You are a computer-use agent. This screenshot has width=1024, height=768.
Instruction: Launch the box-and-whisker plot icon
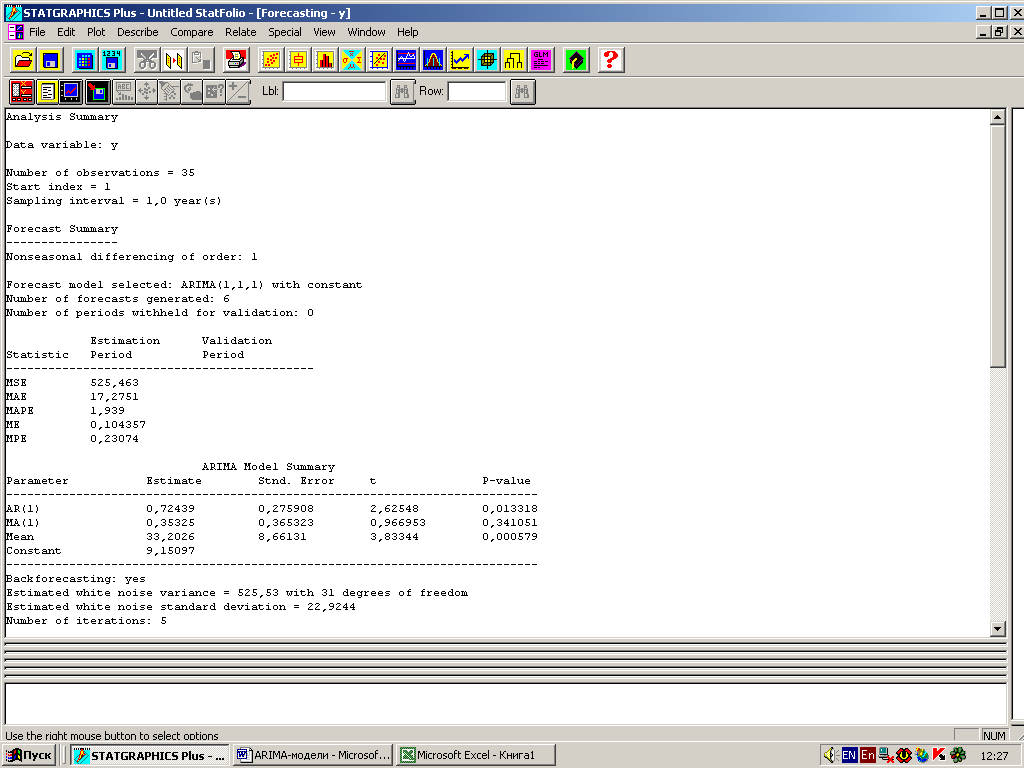pos(298,60)
